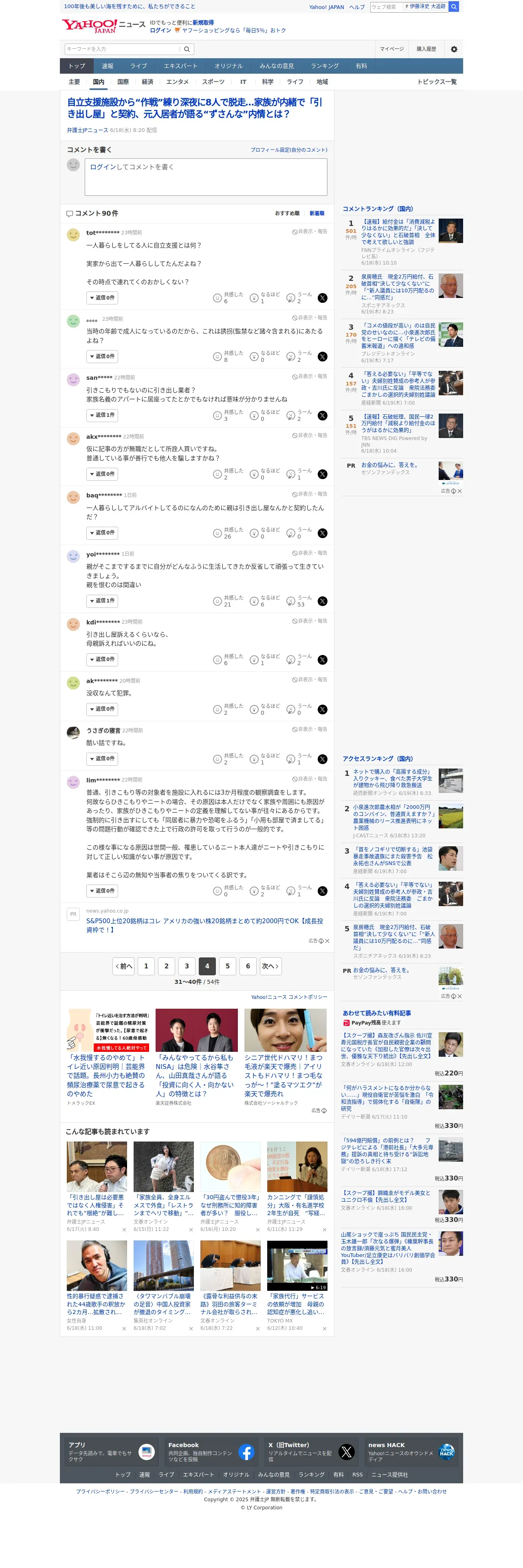Expand replies on lim******** comment
The width and height of the screenshot is (523, 1568).
102,891
